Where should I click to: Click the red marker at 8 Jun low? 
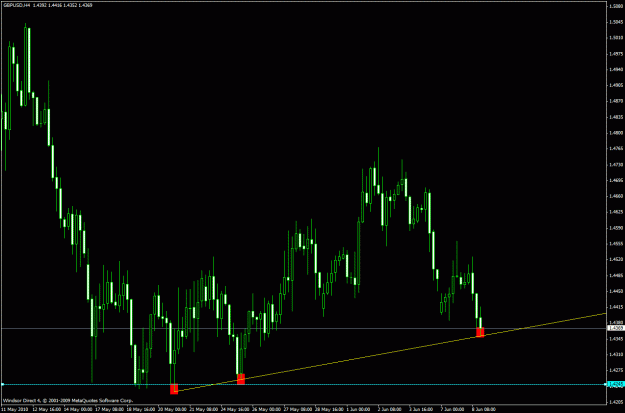(480, 332)
